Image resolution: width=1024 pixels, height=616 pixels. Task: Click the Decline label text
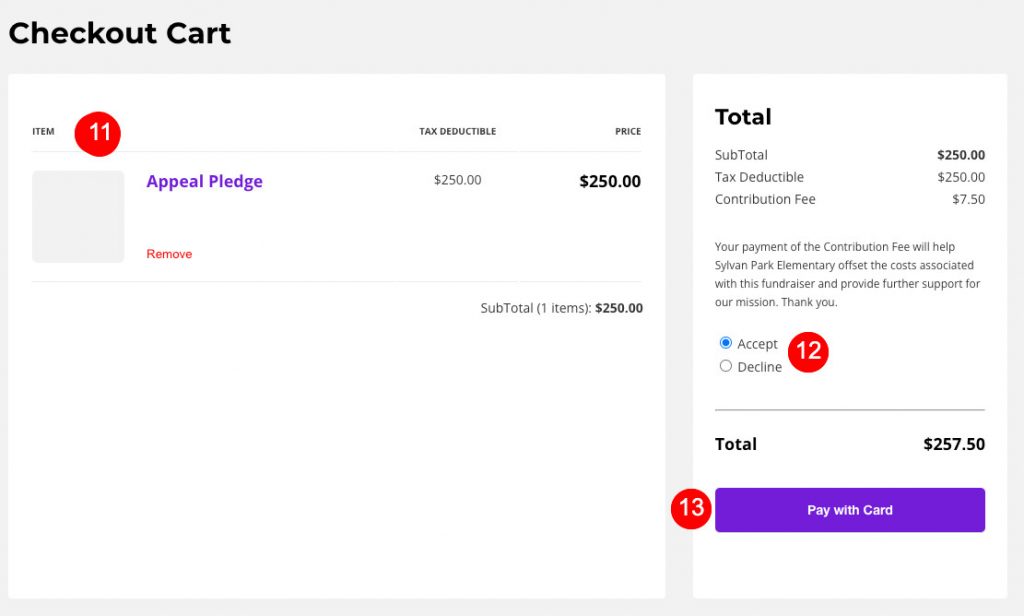760,367
